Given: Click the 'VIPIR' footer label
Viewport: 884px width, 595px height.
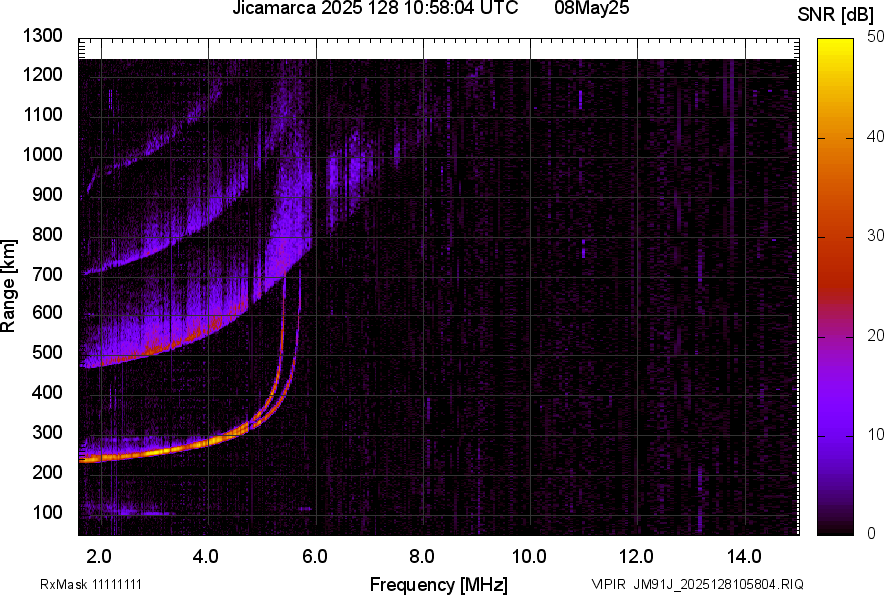Looking at the screenshot, I should tap(608, 584).
